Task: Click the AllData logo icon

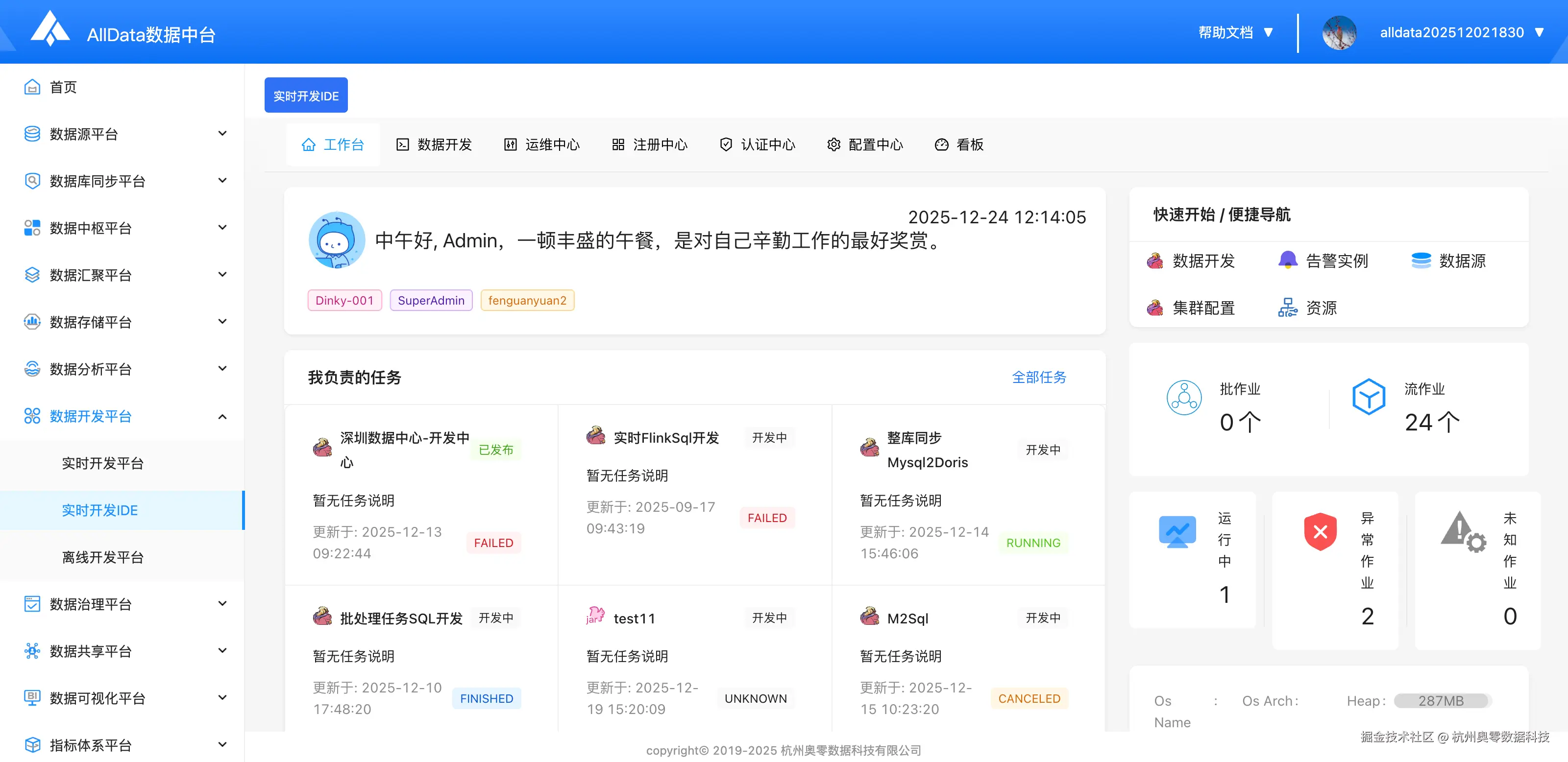Action: click(x=50, y=29)
